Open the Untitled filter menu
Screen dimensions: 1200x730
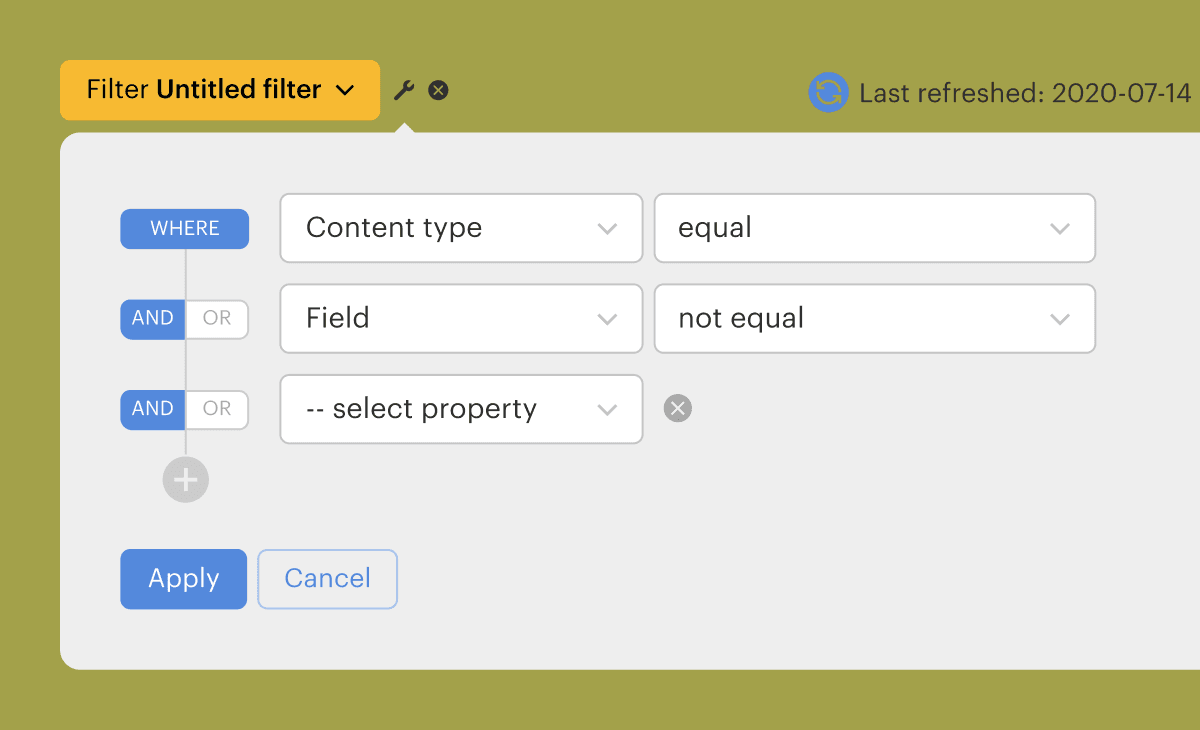219,90
